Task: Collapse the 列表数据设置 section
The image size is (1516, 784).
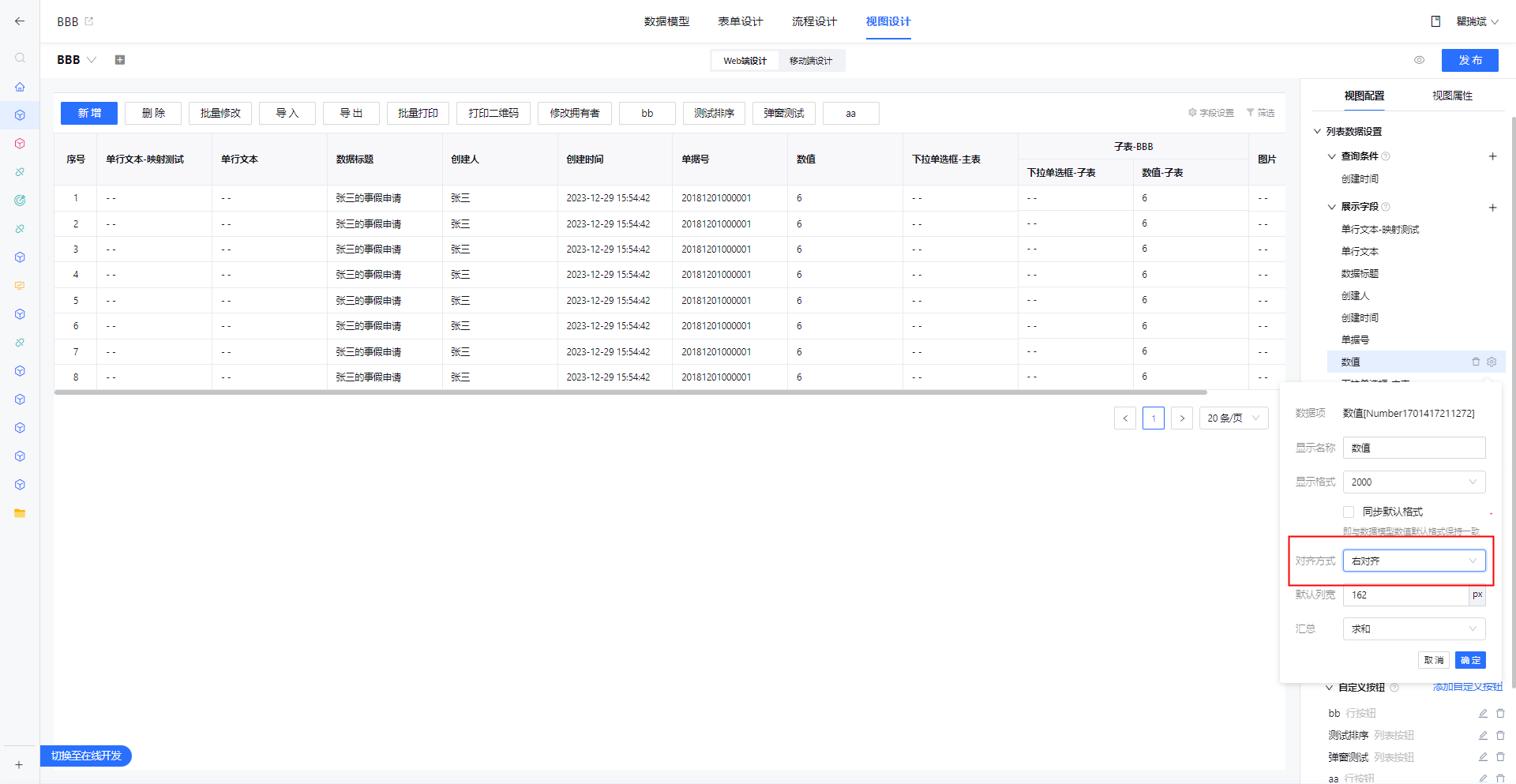Action: (x=1318, y=131)
